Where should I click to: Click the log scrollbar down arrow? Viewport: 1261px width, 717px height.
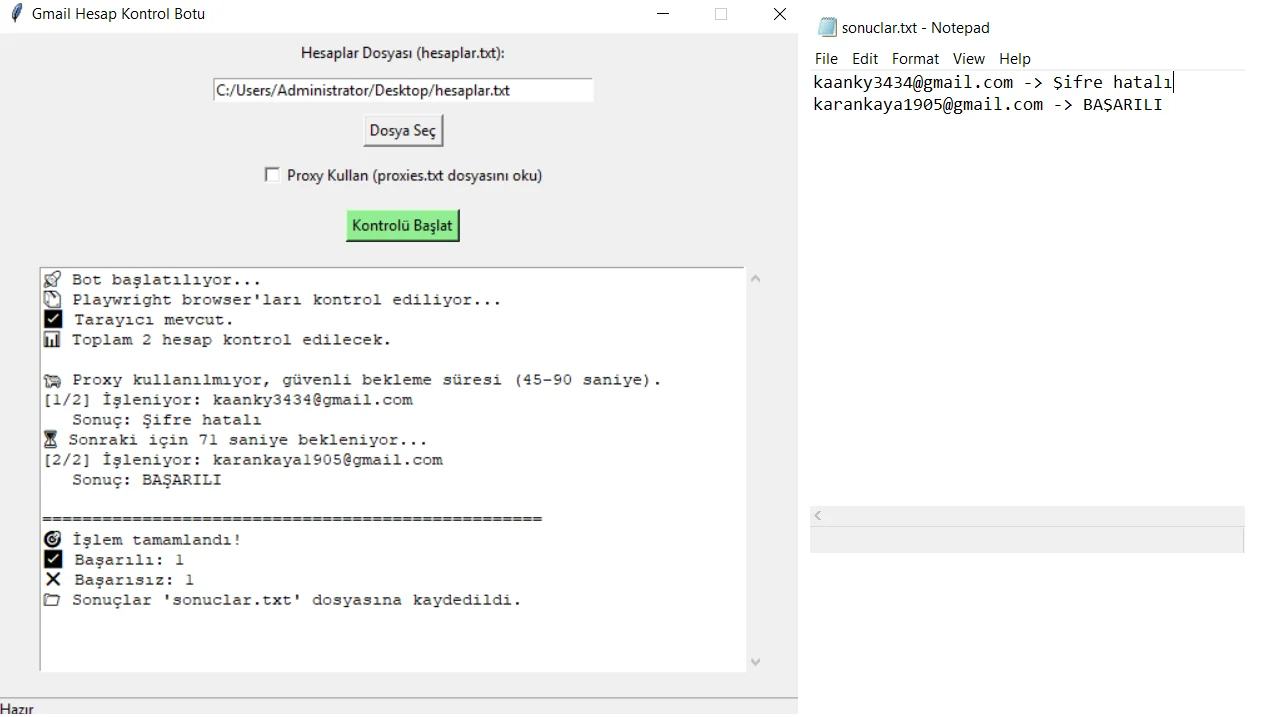[x=755, y=661]
